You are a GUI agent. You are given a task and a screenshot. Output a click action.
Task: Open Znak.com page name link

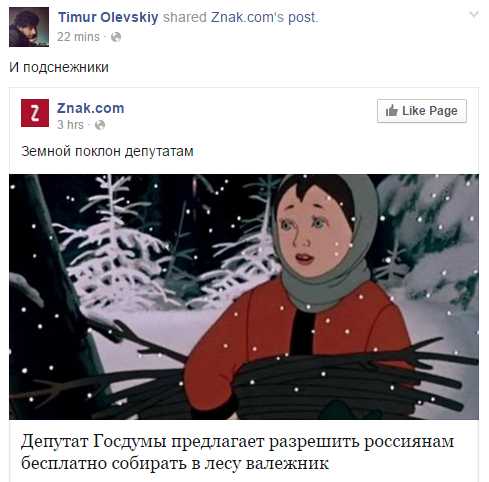click(91, 108)
